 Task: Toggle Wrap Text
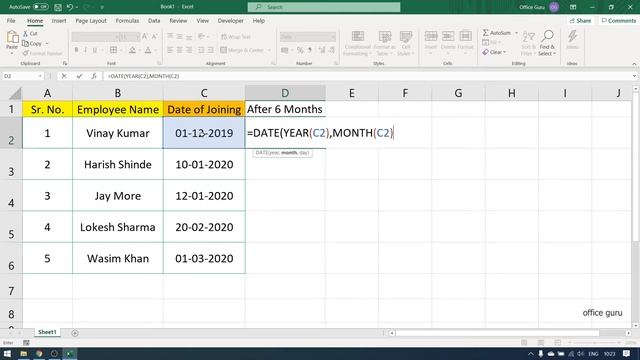[236, 37]
